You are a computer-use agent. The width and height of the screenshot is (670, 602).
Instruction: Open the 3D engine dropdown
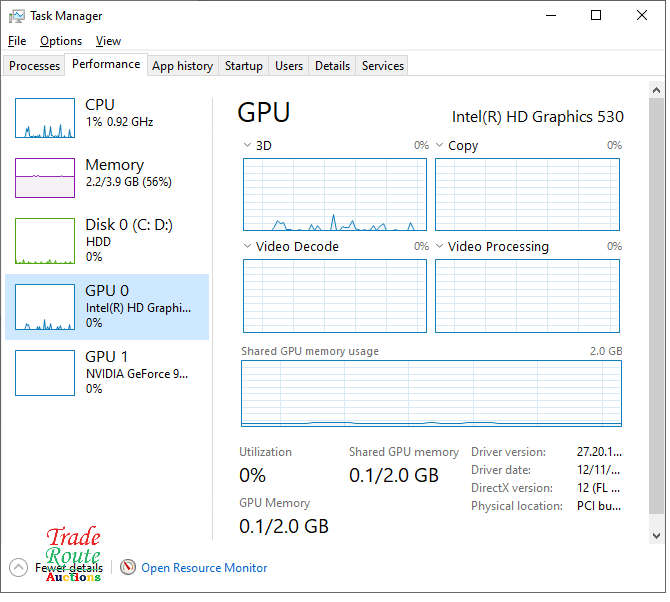tap(248, 146)
